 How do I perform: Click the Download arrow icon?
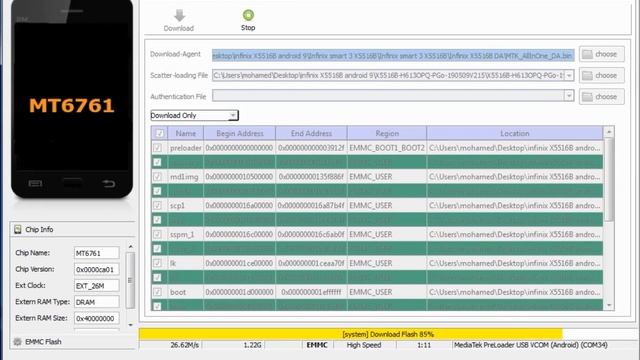[179, 16]
